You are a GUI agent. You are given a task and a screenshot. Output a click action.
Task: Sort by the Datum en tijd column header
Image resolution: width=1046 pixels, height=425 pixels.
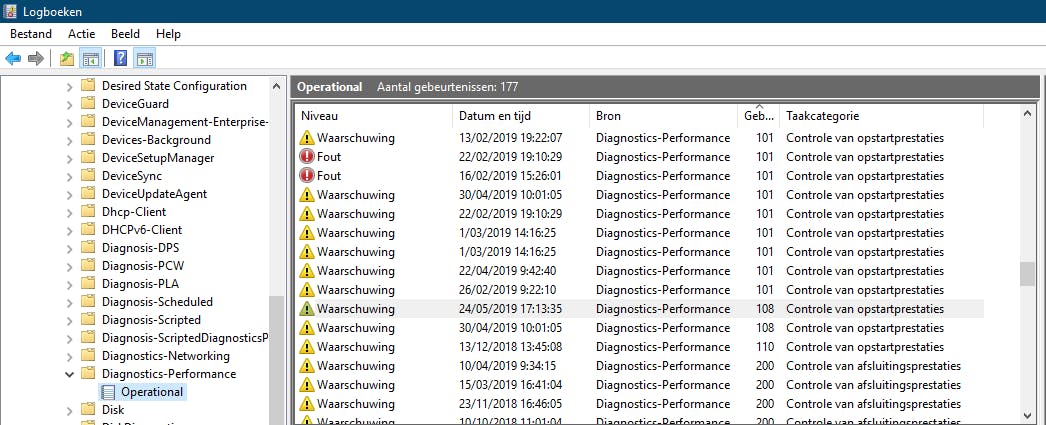pyautogui.click(x=494, y=116)
